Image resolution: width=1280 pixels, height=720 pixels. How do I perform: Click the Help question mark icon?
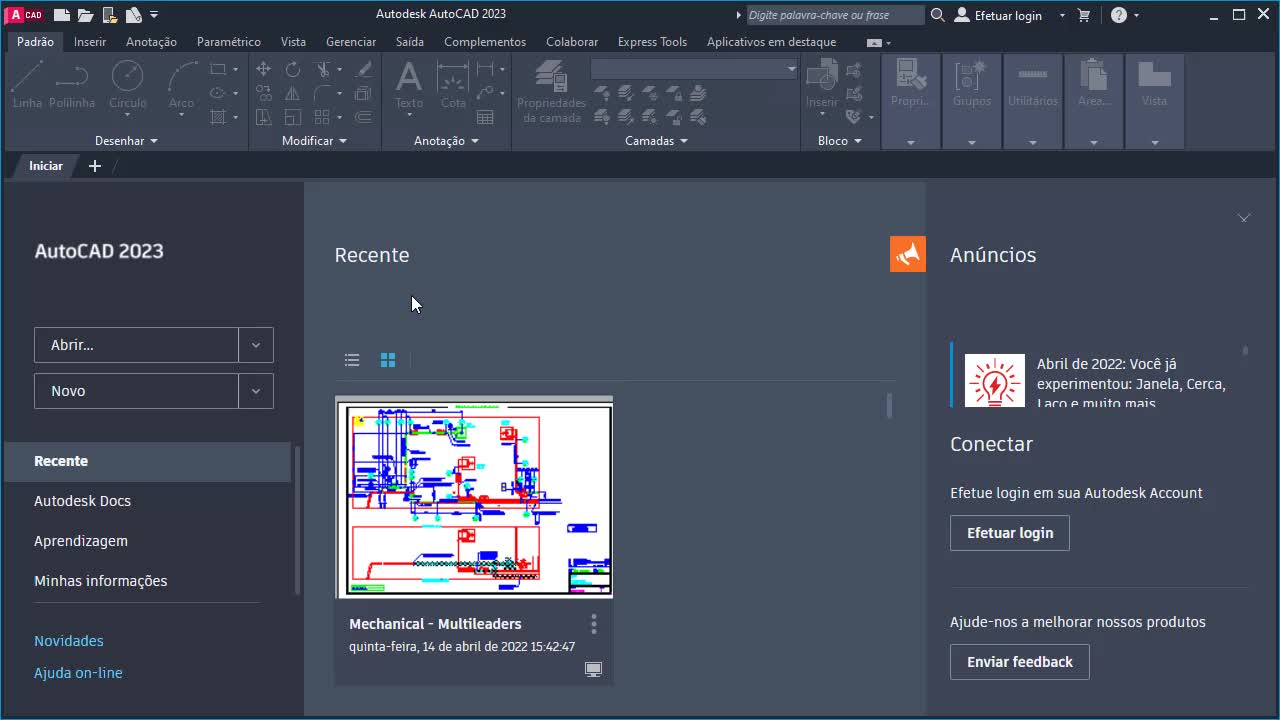click(1119, 15)
